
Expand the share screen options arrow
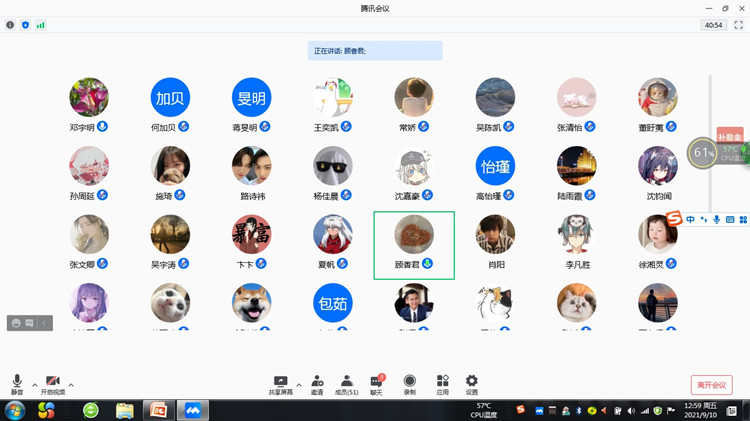(299, 385)
